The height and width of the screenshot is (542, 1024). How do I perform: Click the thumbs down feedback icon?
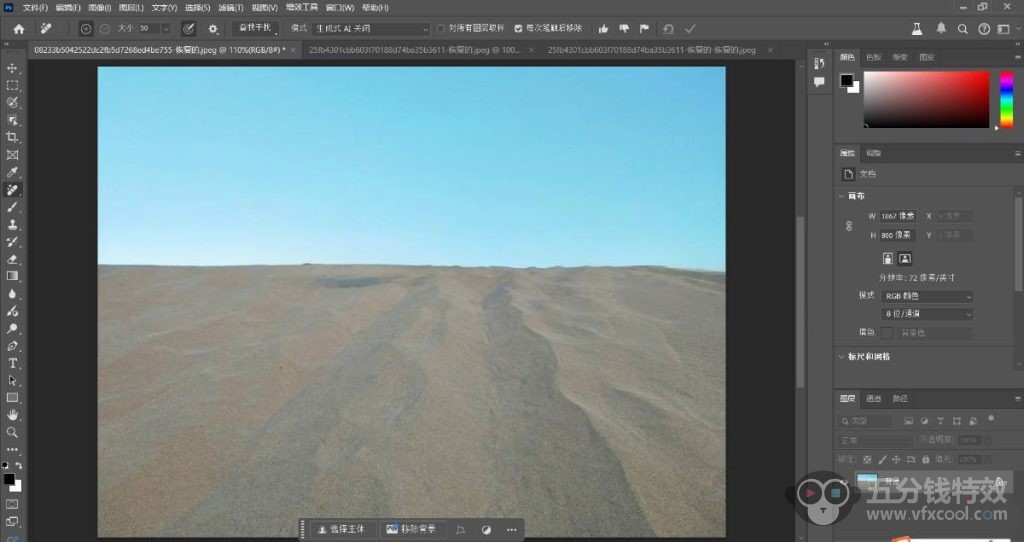click(x=624, y=29)
